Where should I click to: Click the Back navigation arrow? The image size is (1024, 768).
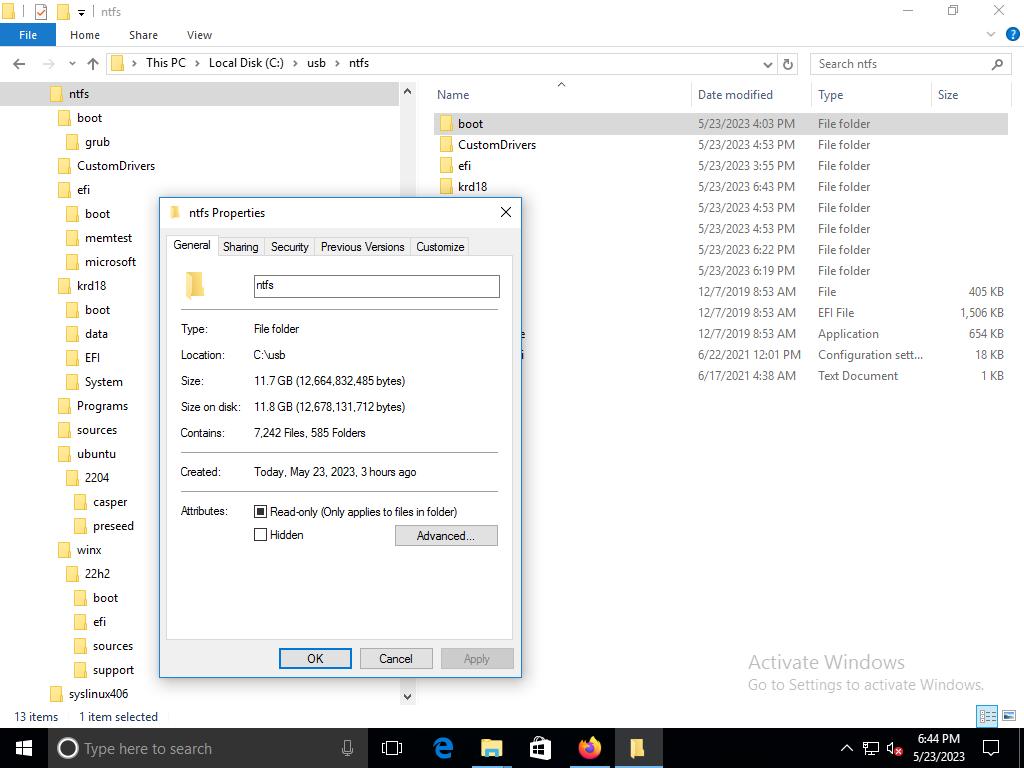click(19, 63)
